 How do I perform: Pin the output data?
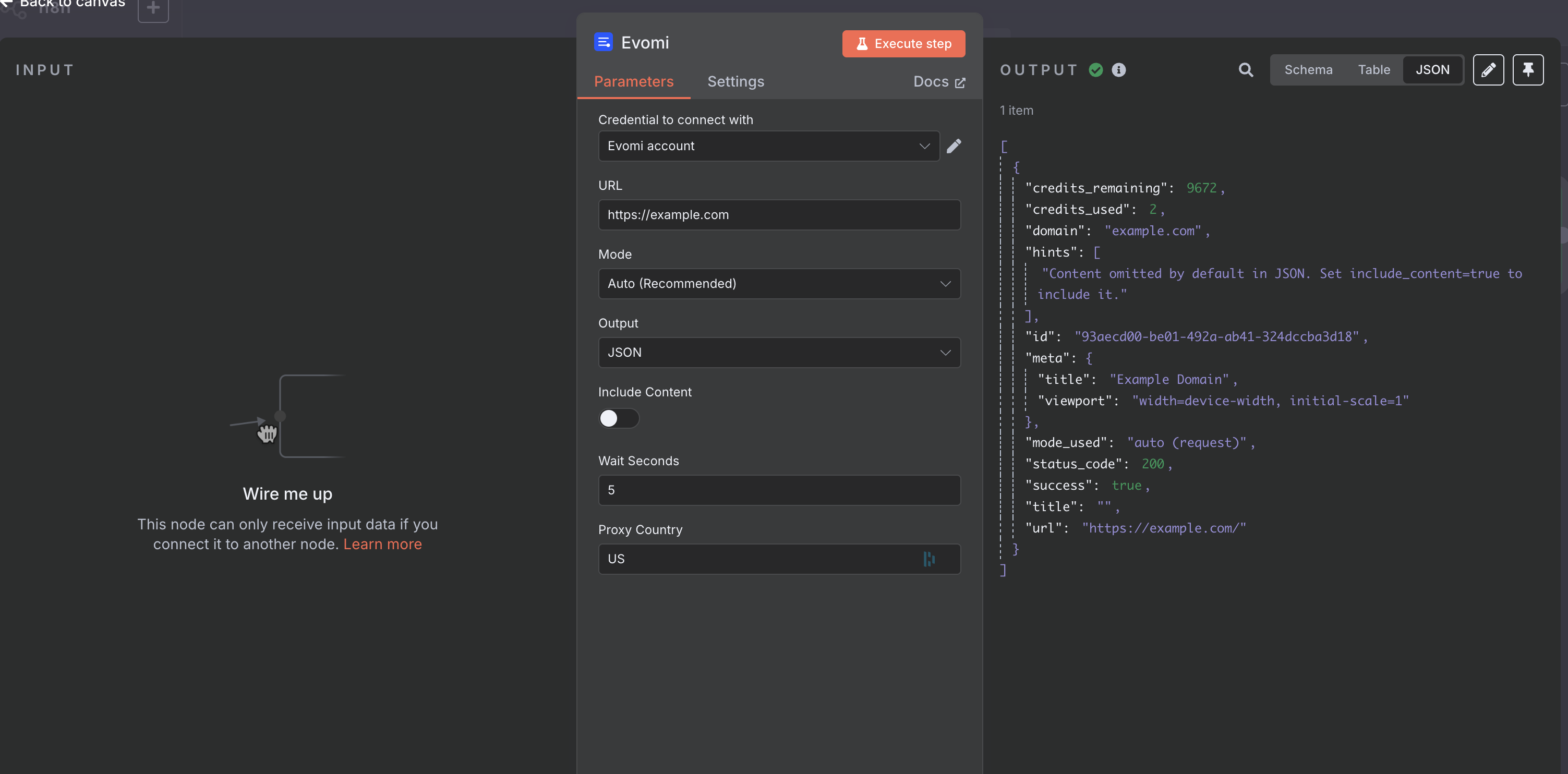tap(1528, 70)
